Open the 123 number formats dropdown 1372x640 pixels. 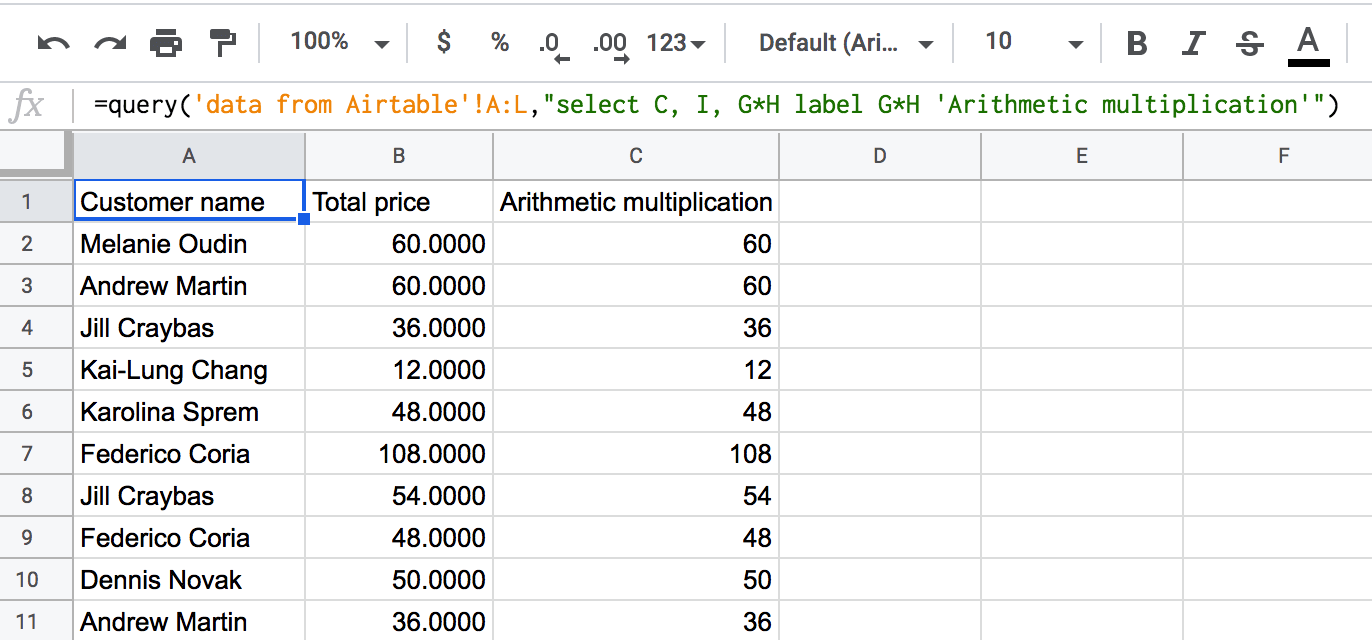676,43
